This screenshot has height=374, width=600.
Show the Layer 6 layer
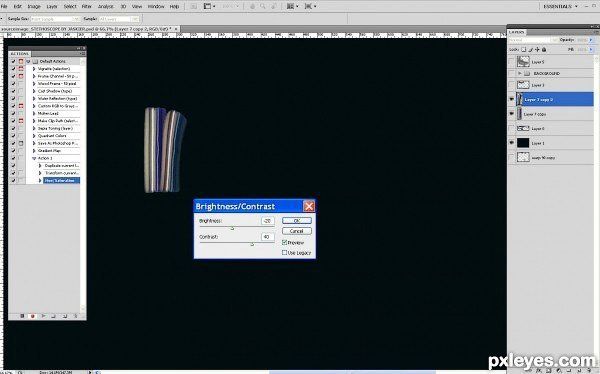(512, 129)
